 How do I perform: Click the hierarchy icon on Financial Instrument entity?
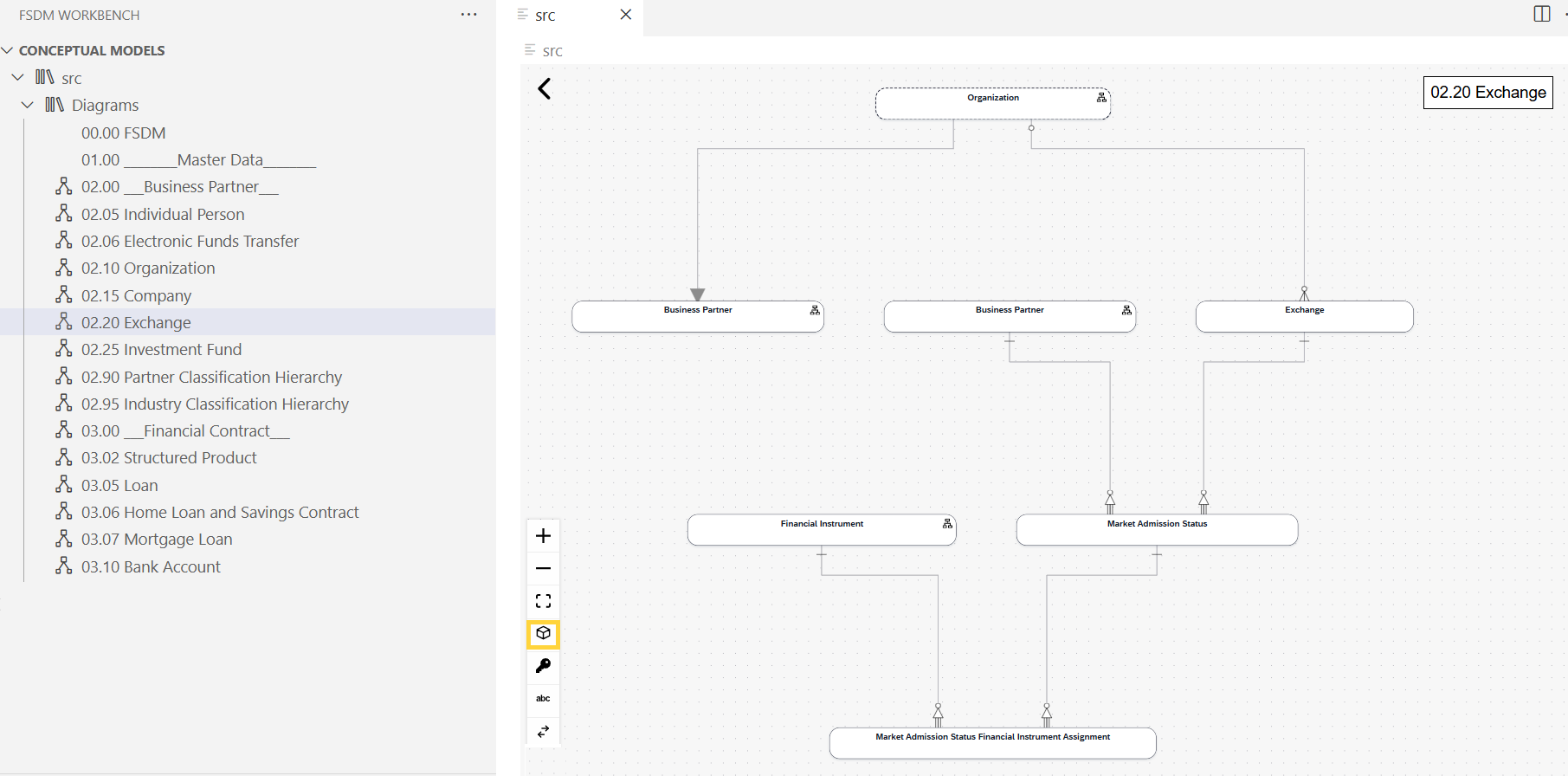coord(947,524)
